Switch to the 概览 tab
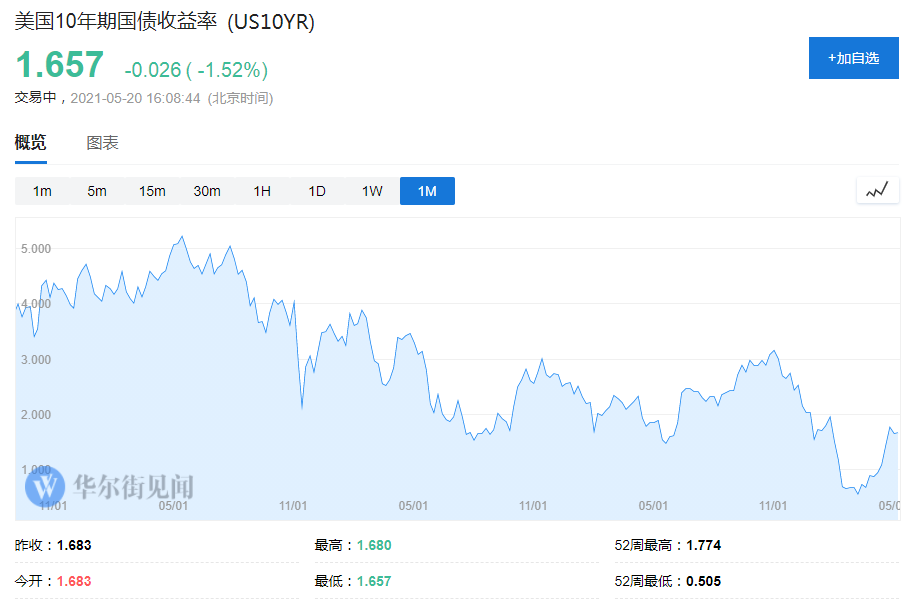915x610 pixels. pos(30,143)
